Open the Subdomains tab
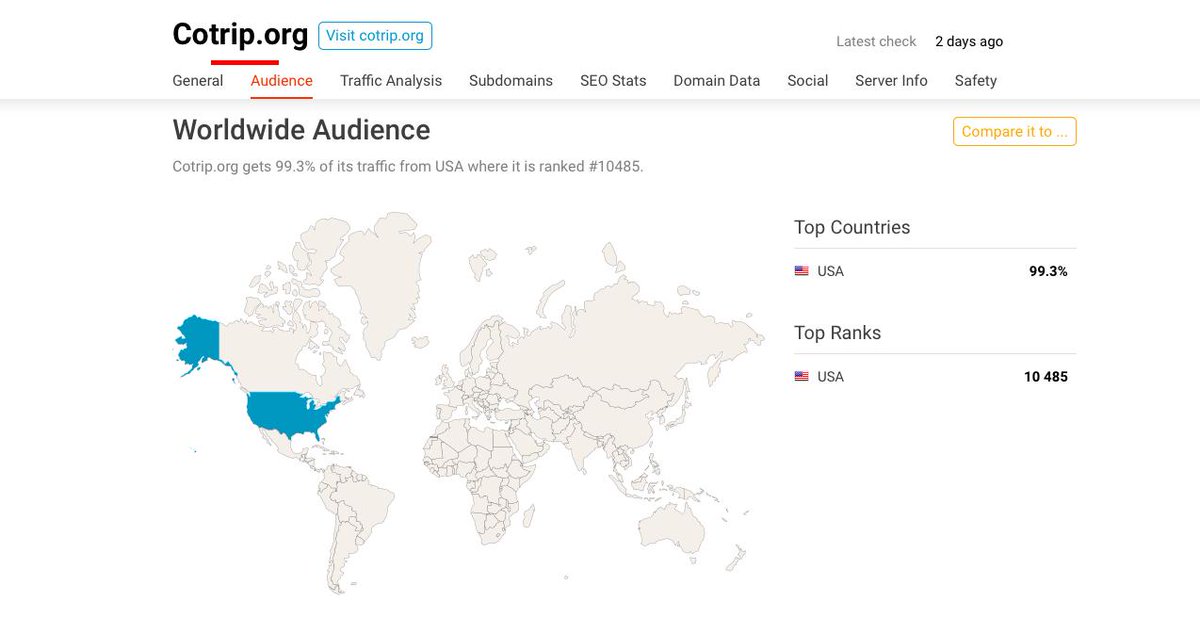Screen dimensions: 1200x634 511,81
